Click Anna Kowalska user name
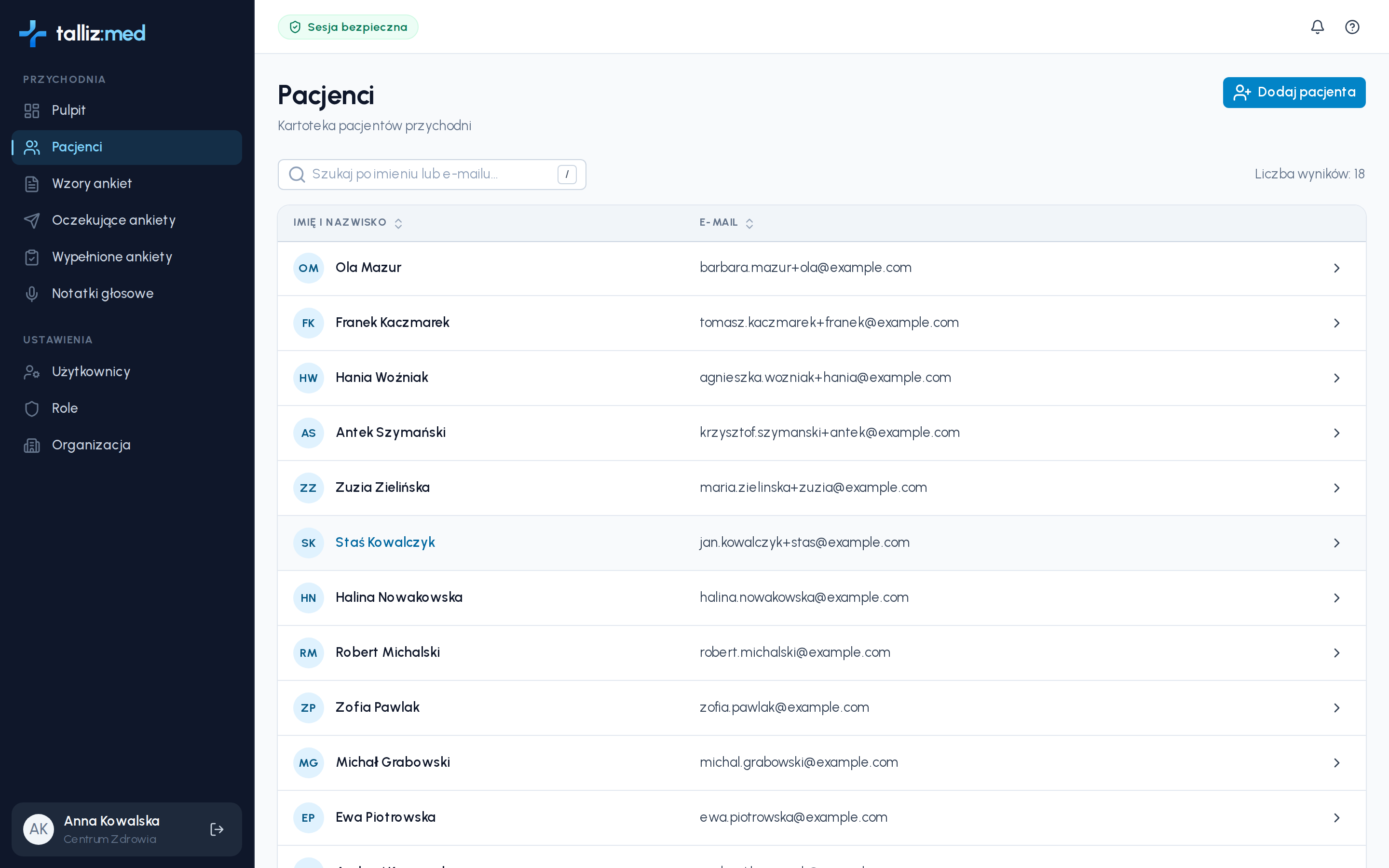Viewport: 1389px width, 868px height. coord(112,821)
